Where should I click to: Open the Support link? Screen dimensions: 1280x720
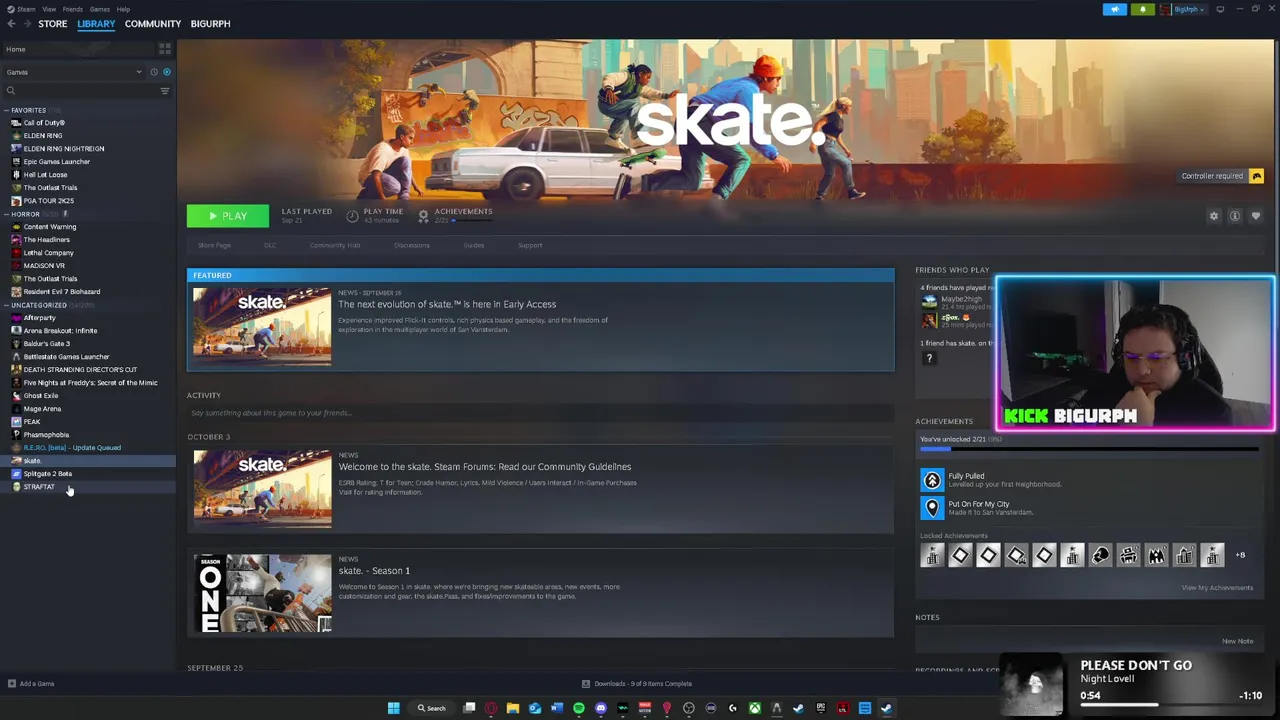tap(530, 245)
